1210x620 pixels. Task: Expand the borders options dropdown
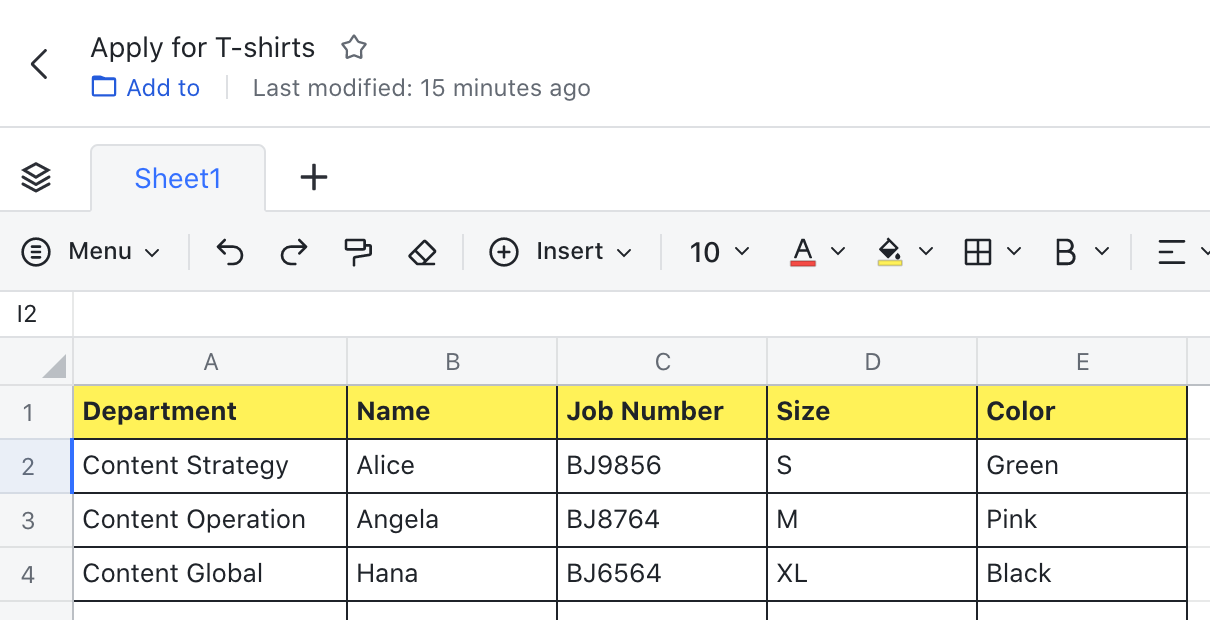pyautogui.click(x=1013, y=252)
